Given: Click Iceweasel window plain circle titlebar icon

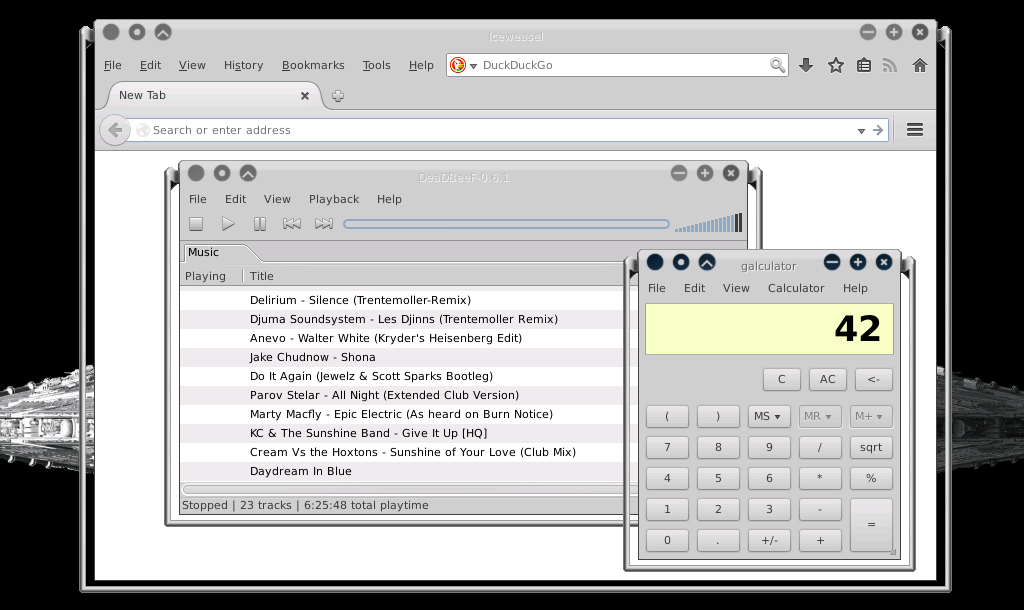Looking at the screenshot, I should pos(111,31).
